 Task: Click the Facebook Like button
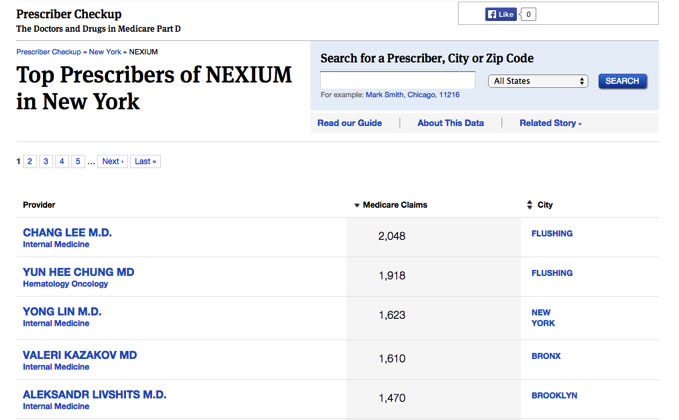(x=501, y=14)
